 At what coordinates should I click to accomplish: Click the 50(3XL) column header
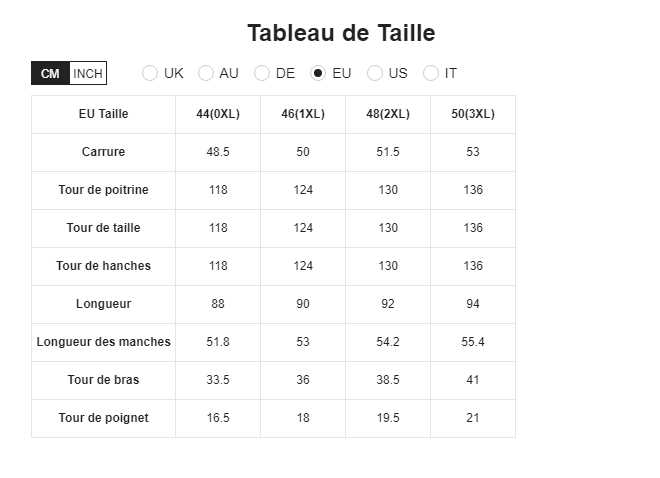(473, 114)
